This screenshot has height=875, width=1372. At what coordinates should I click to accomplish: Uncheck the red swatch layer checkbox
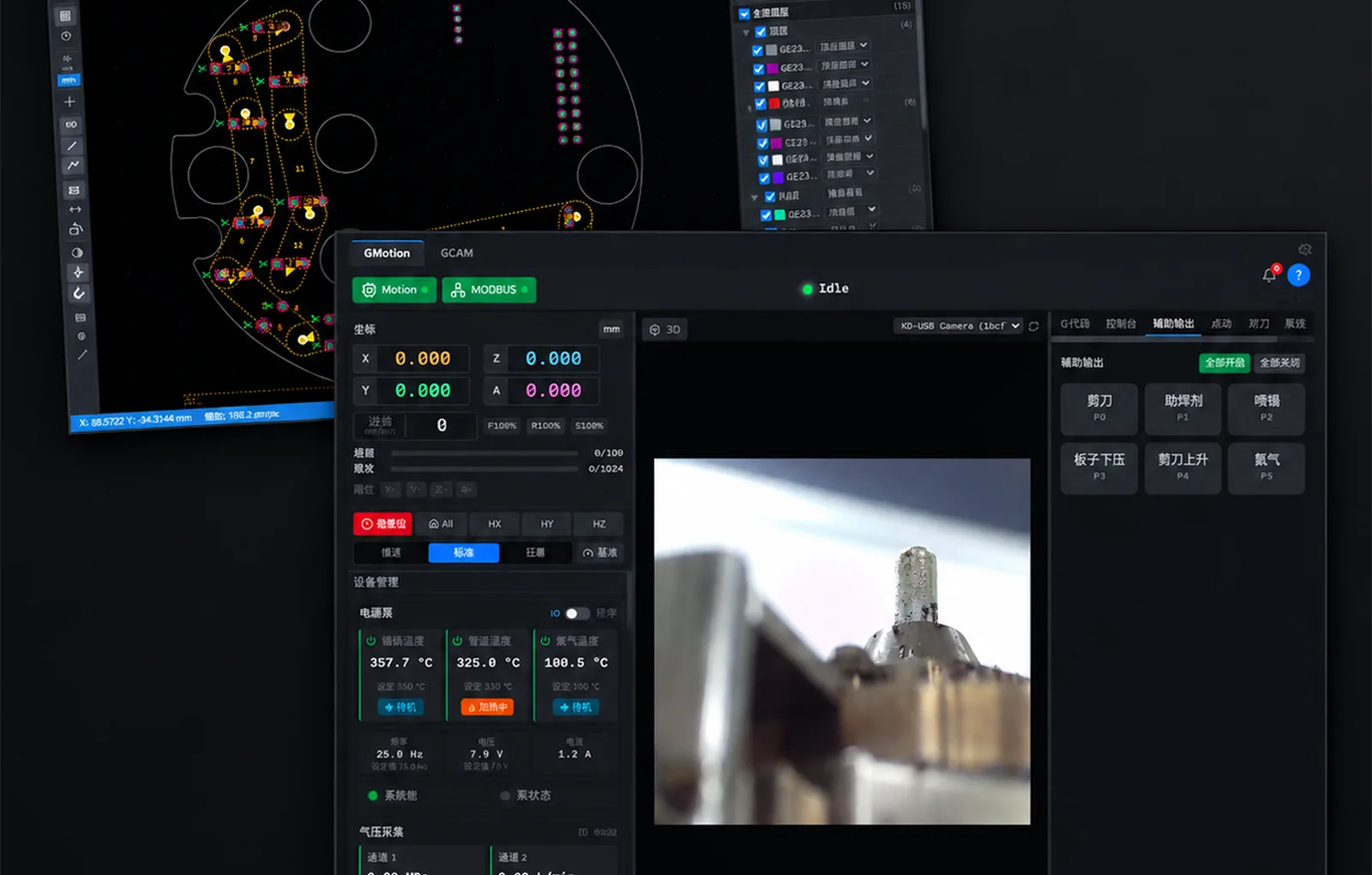761,104
